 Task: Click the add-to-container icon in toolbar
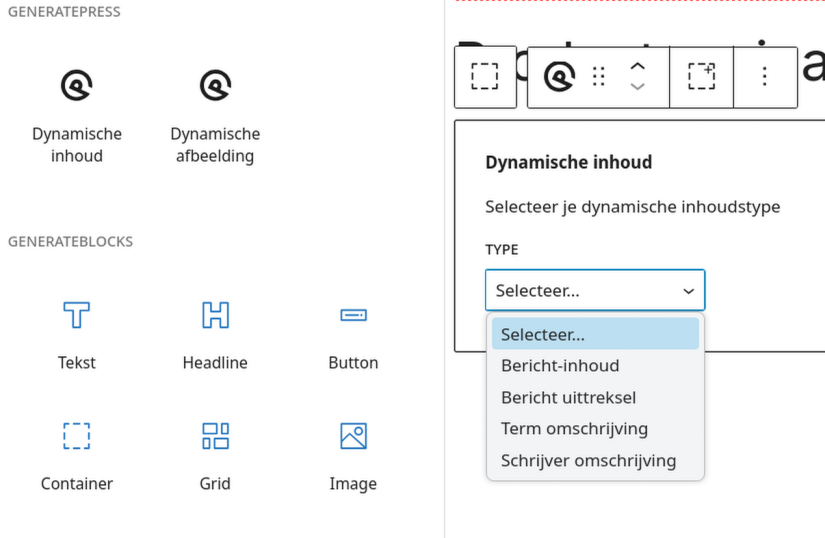(x=701, y=77)
